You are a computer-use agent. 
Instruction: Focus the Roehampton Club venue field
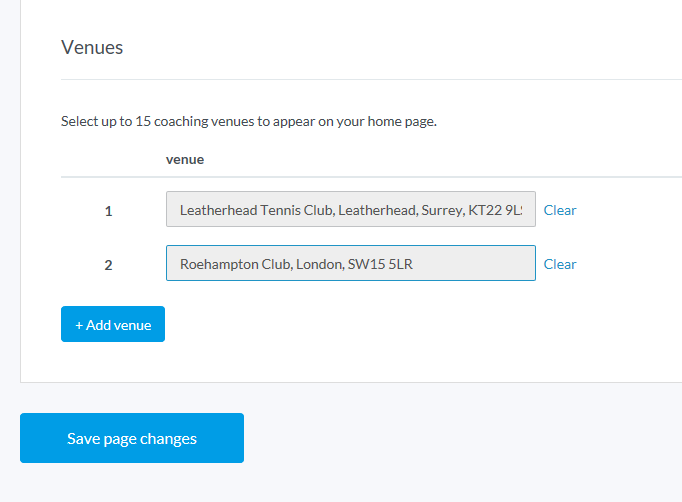(350, 264)
